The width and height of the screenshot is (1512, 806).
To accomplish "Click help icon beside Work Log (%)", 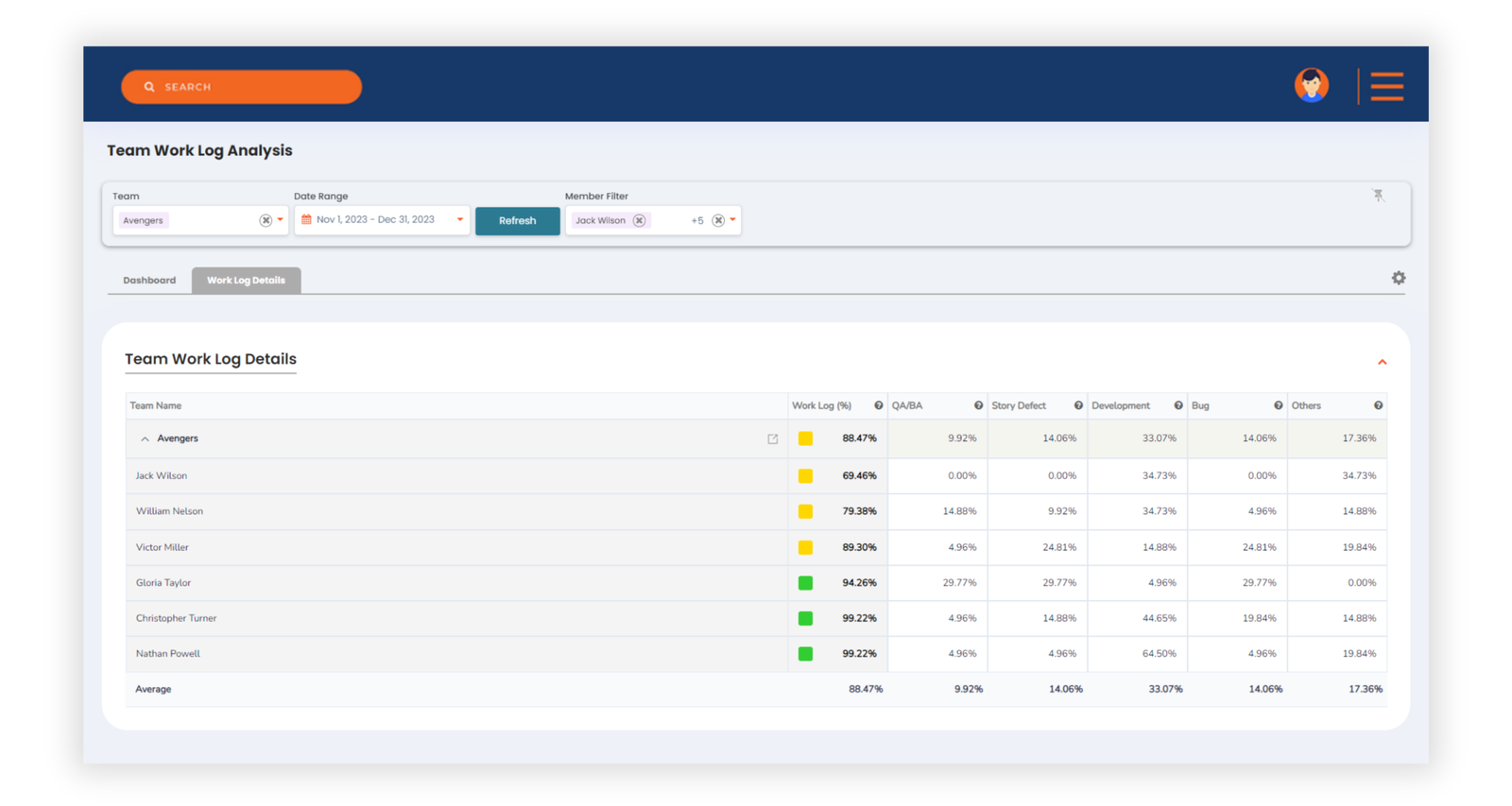I will click(878, 406).
